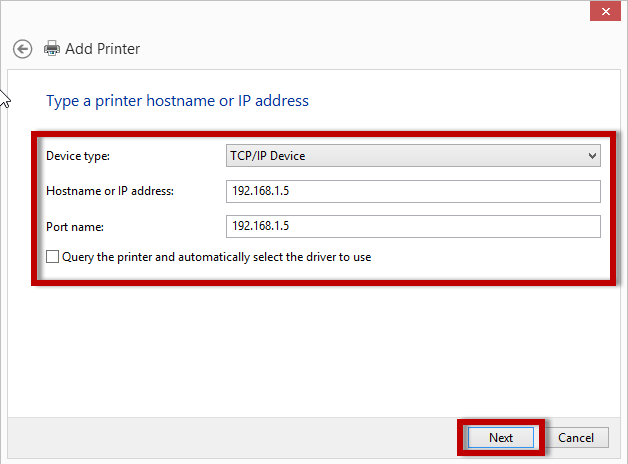Click the Next button
The image size is (628, 464).
point(501,438)
